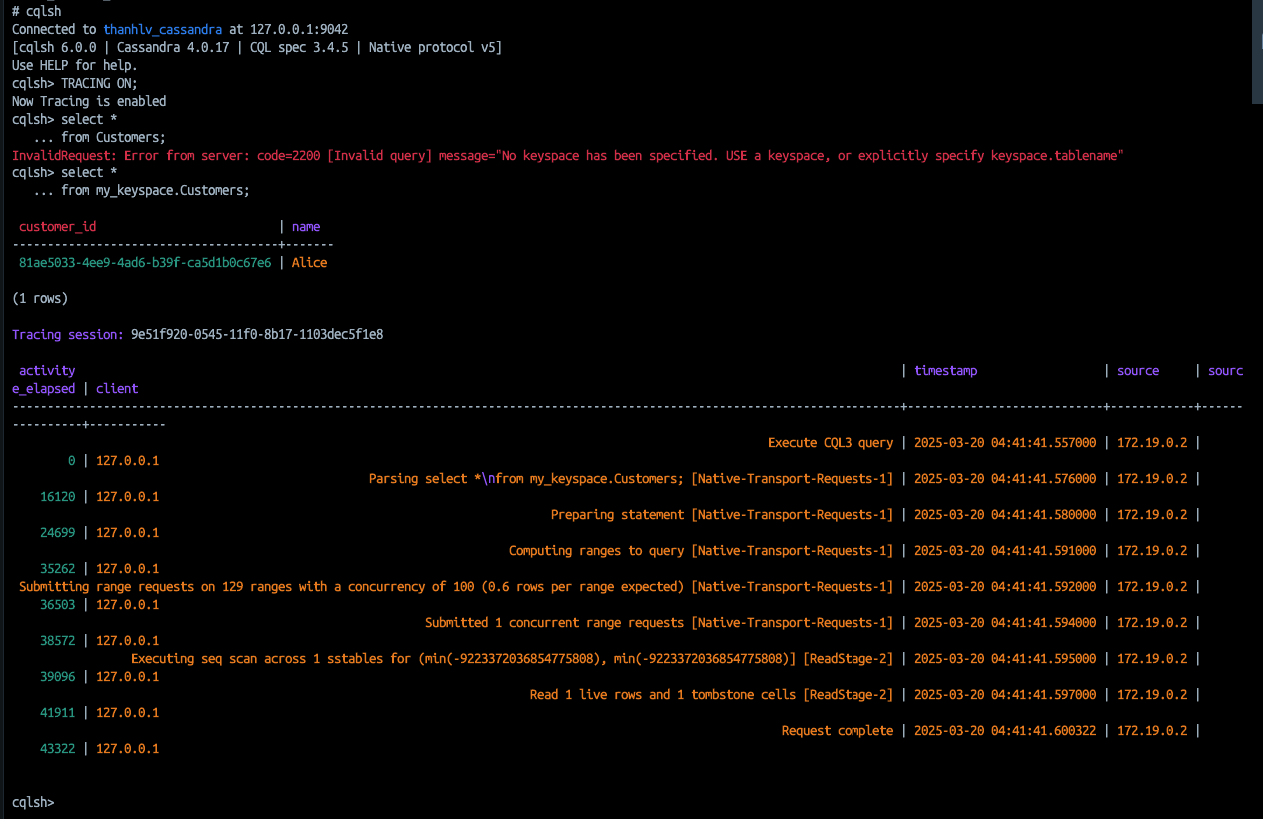Click elapsed value 39096
Image resolution: width=1263 pixels, height=819 pixels.
[x=58, y=678]
